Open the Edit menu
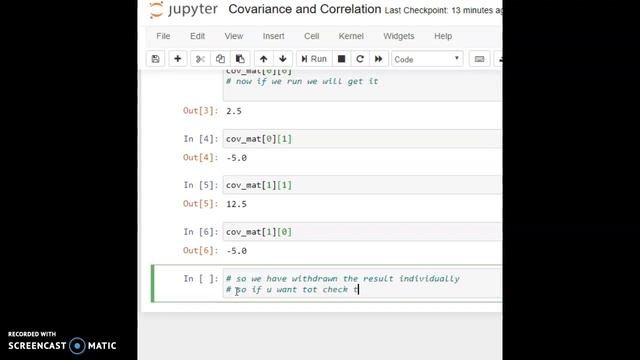640x360 pixels. tap(198, 36)
